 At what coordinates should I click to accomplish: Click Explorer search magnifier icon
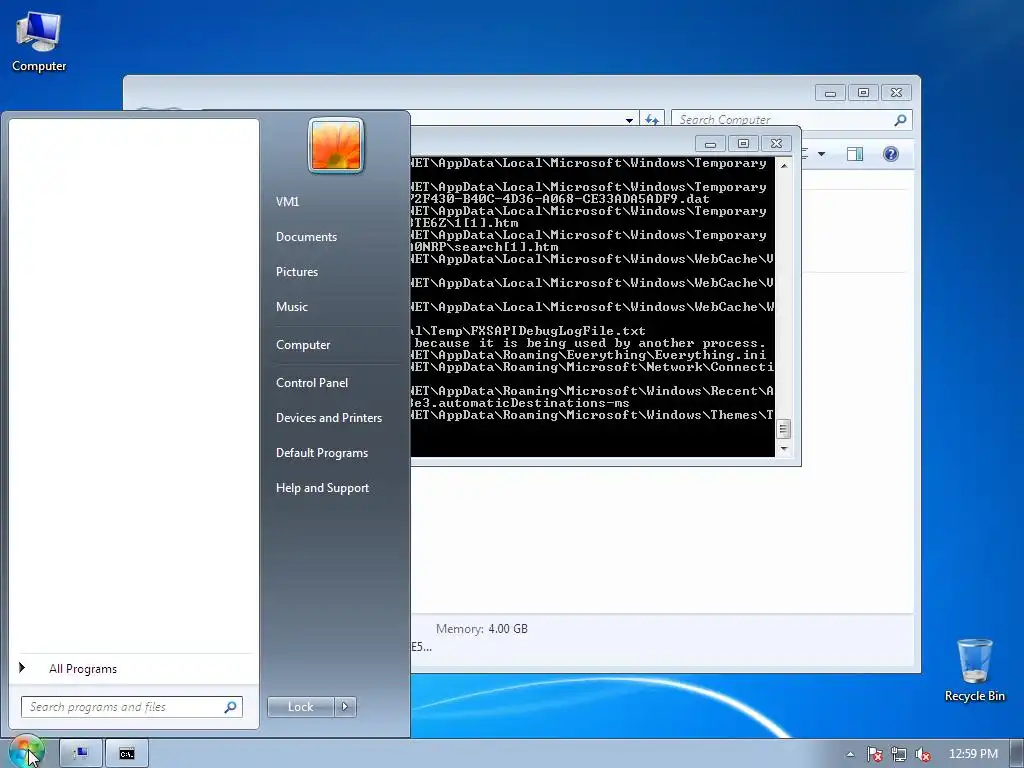pos(900,120)
